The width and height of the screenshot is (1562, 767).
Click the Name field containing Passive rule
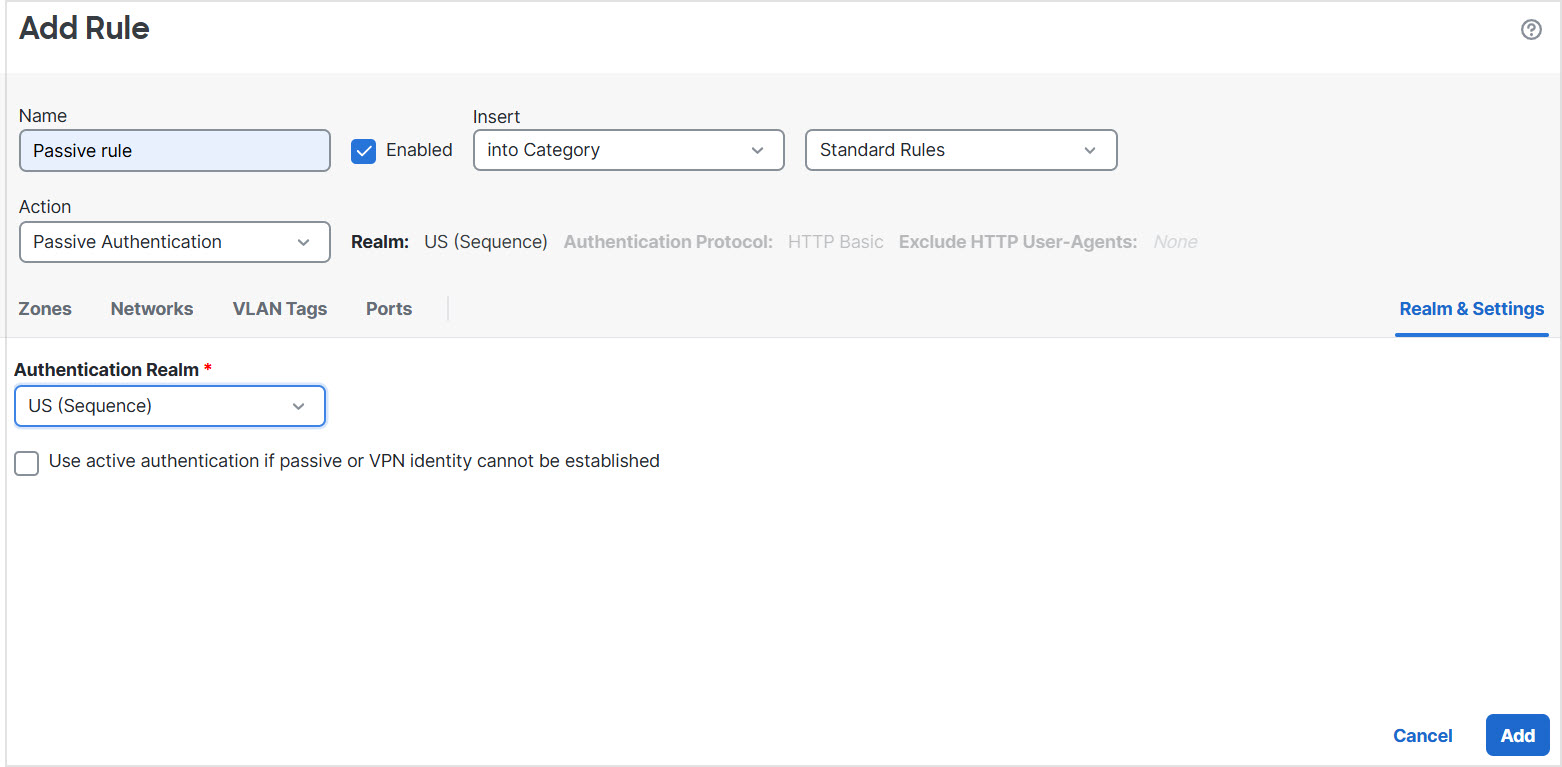click(174, 151)
